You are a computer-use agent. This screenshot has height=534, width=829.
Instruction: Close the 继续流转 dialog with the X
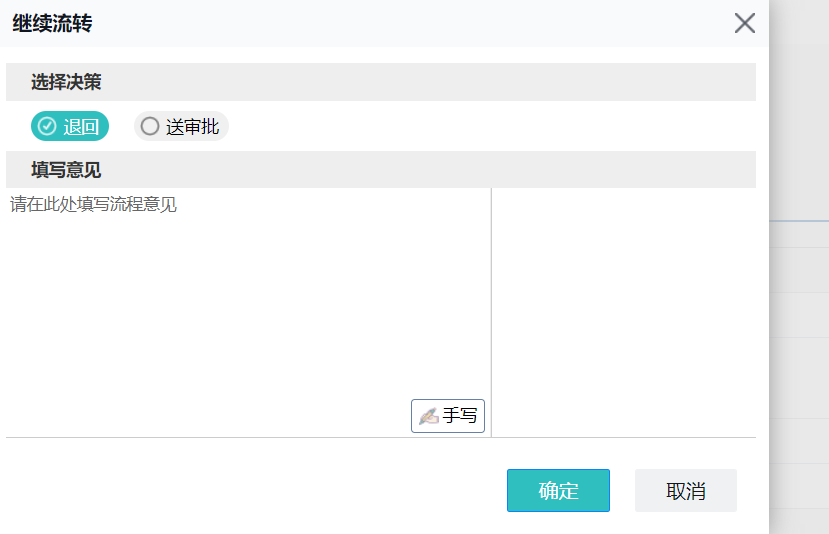pyautogui.click(x=744, y=23)
